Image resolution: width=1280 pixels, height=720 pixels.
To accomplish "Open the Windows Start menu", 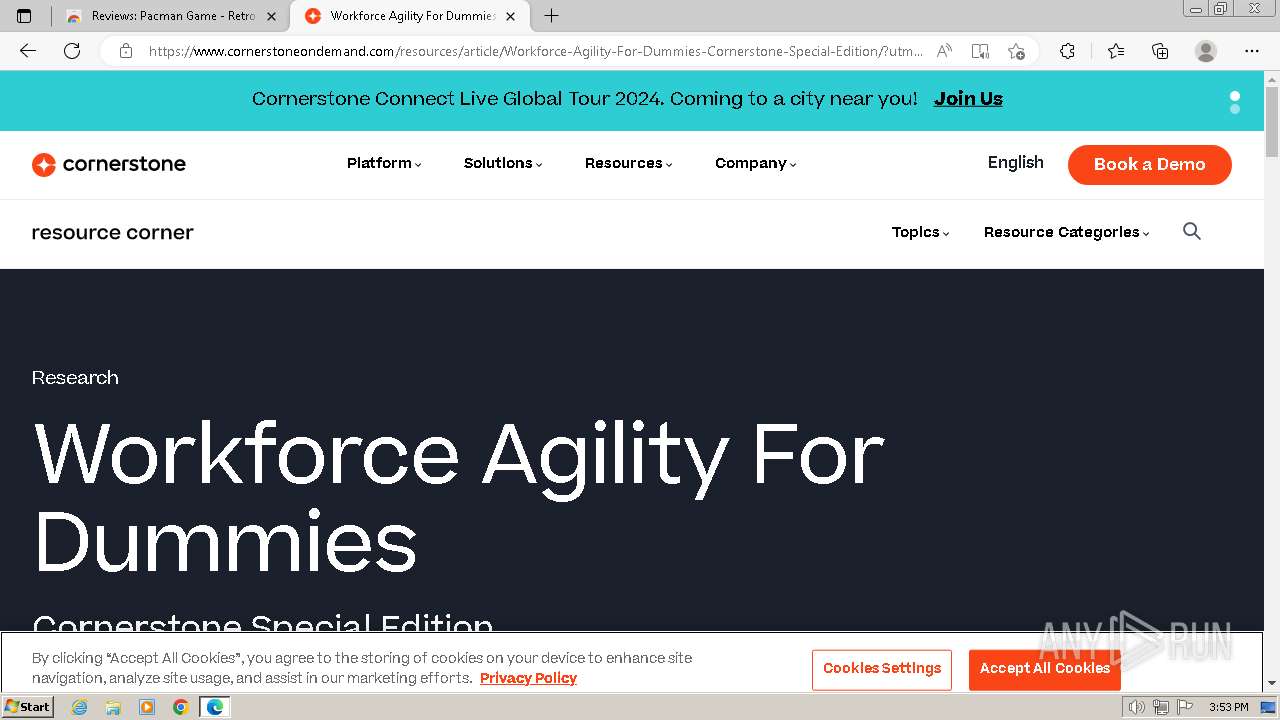I will [27, 707].
